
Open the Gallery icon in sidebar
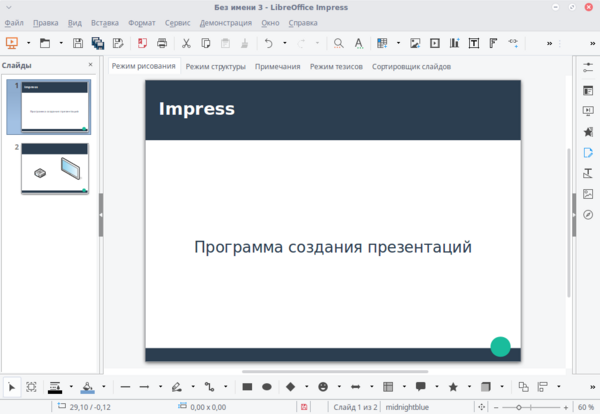(x=588, y=195)
